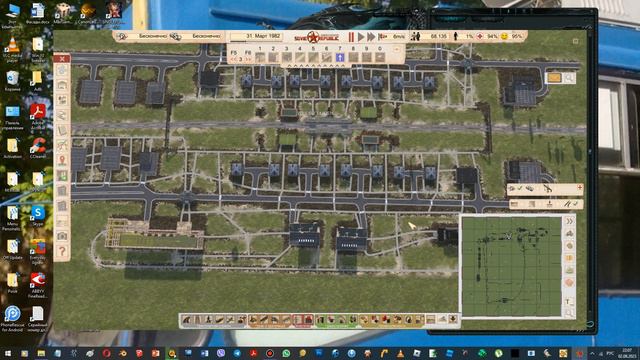Image resolution: width=640 pixels, height=360 pixels.
Task: Click the camera screenshot icon in left panel
Action: coord(62,236)
